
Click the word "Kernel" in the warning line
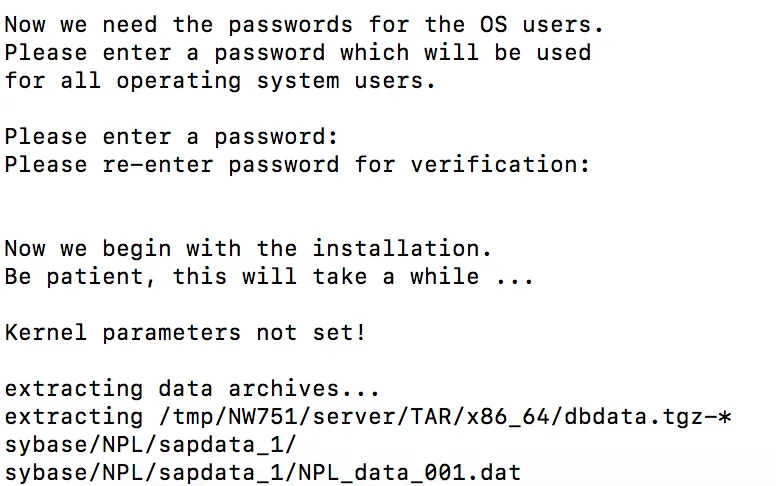click(x=46, y=332)
